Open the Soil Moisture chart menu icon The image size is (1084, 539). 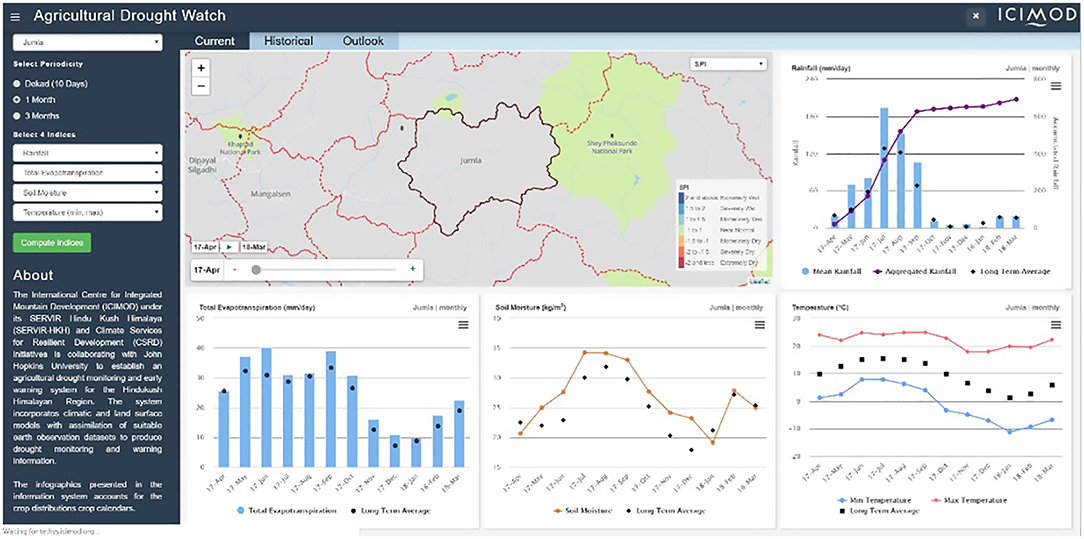click(759, 325)
